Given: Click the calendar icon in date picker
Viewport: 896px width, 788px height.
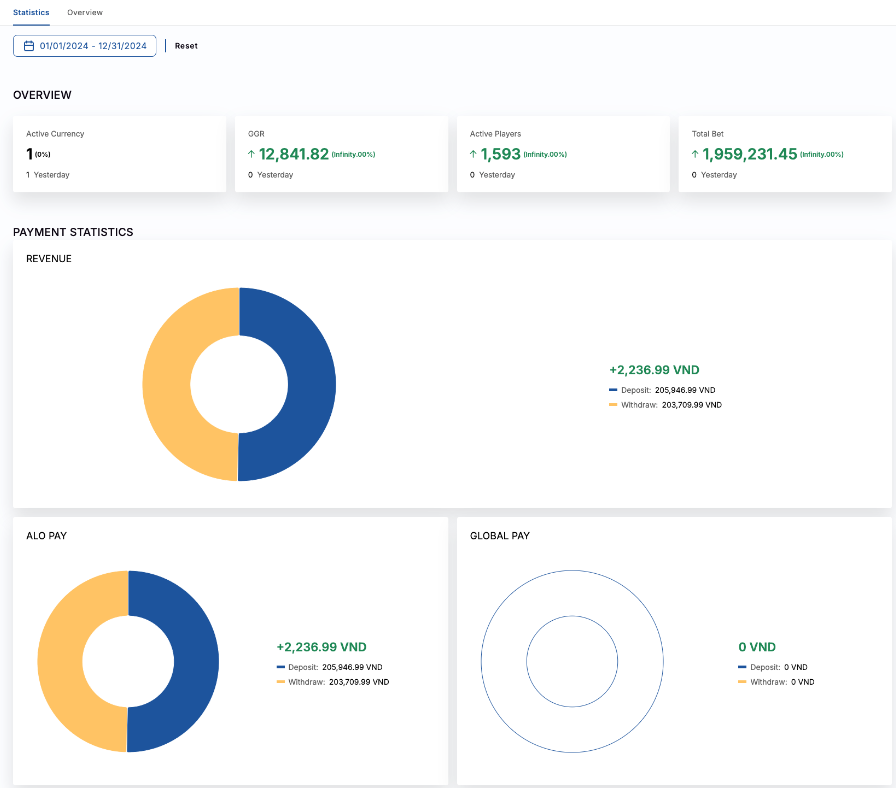Looking at the screenshot, I should coord(29,46).
